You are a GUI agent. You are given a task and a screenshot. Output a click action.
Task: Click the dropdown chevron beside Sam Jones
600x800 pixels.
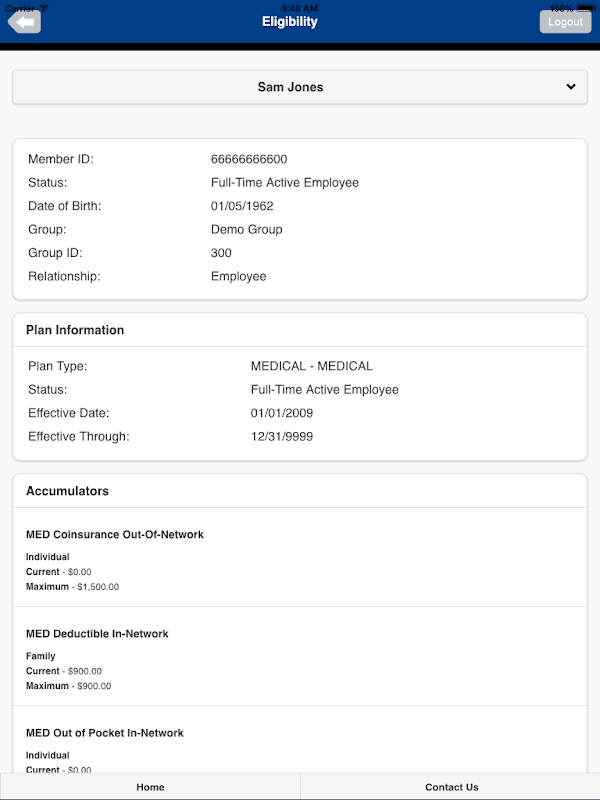coord(571,87)
